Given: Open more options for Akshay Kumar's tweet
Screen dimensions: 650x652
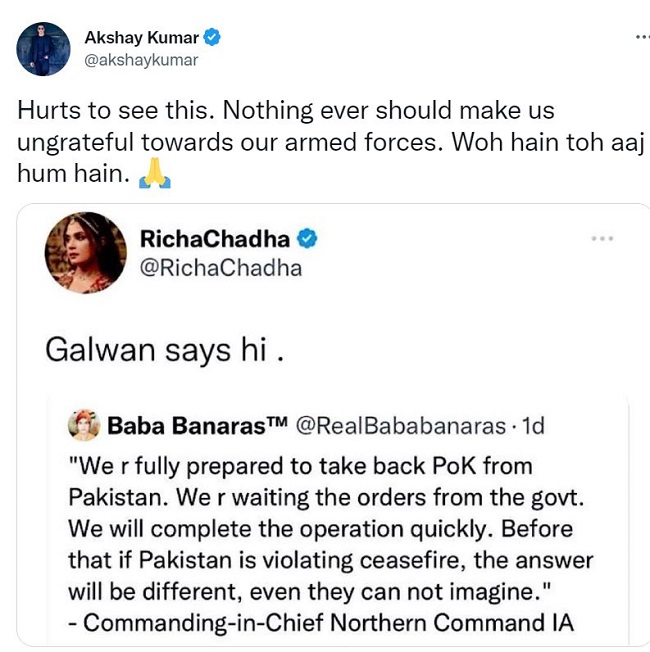Looking at the screenshot, I should [x=640, y=36].
